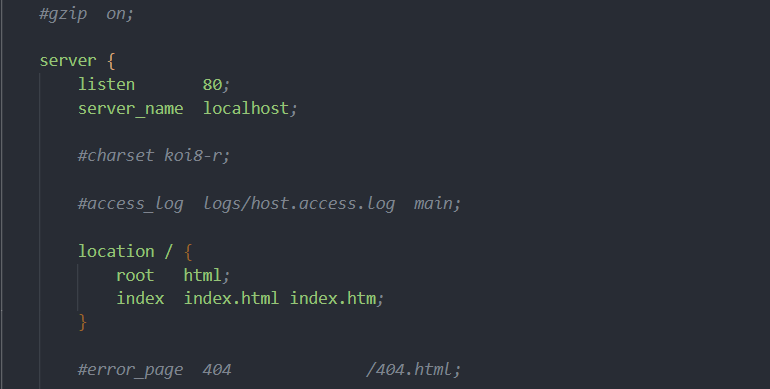Click the 'main;' log format value
770x389 pixels.
click(438, 204)
